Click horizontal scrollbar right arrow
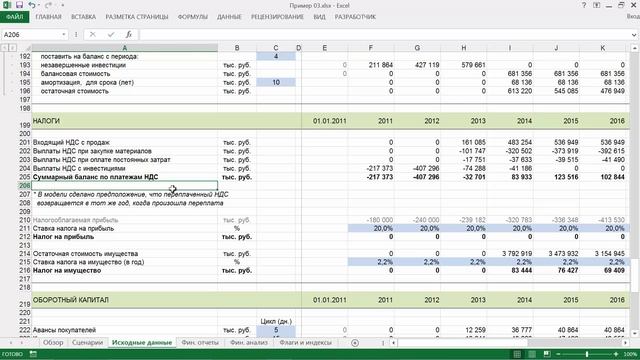The image size is (640, 360). coord(625,343)
